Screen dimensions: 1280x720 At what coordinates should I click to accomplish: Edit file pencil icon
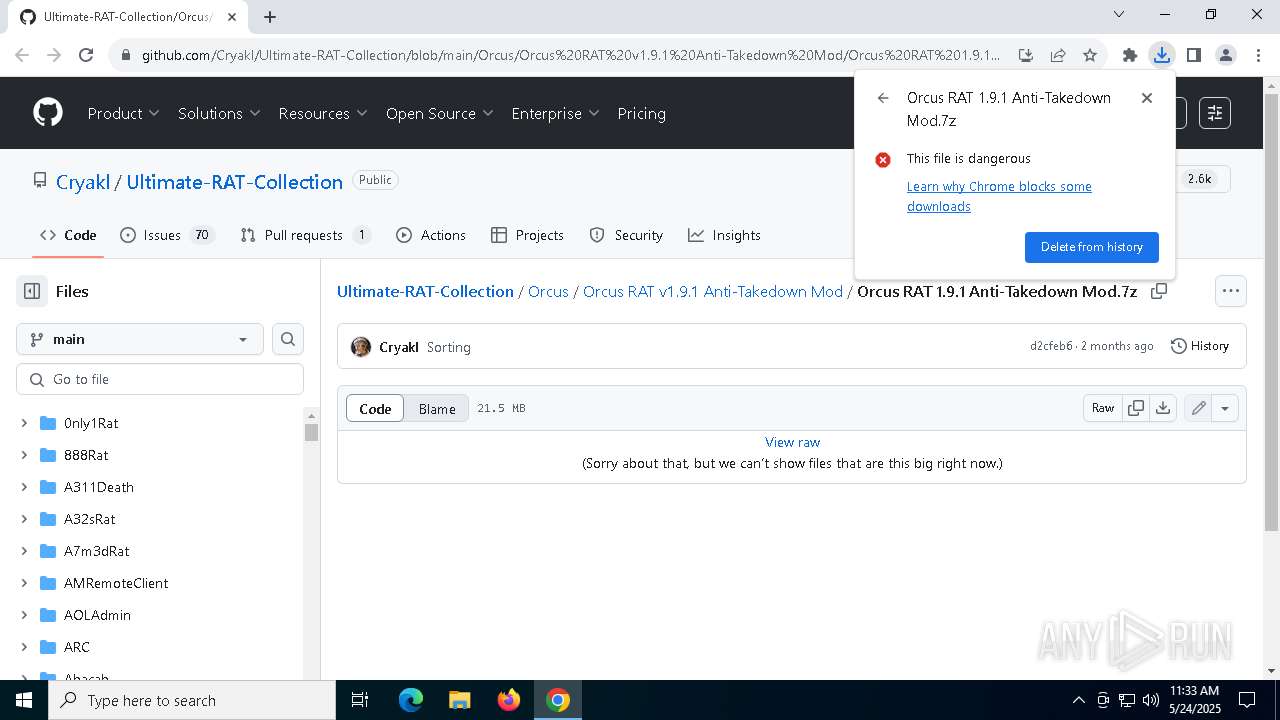pos(1198,408)
